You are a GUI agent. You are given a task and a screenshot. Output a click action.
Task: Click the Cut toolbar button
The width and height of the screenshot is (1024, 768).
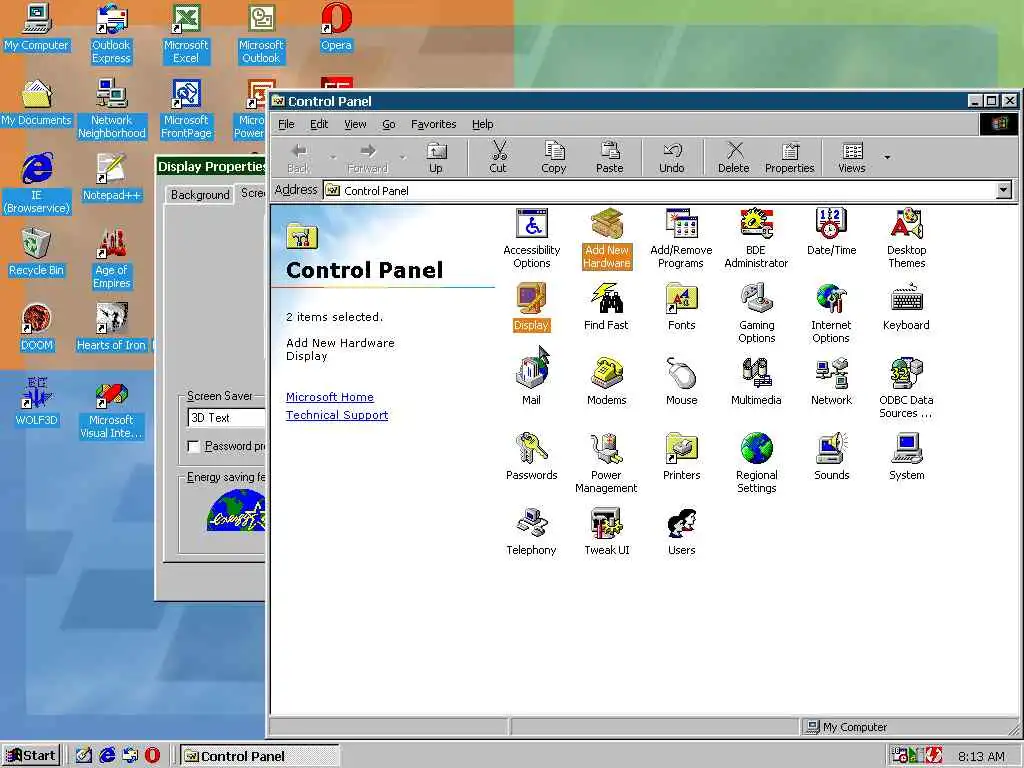coord(498,158)
